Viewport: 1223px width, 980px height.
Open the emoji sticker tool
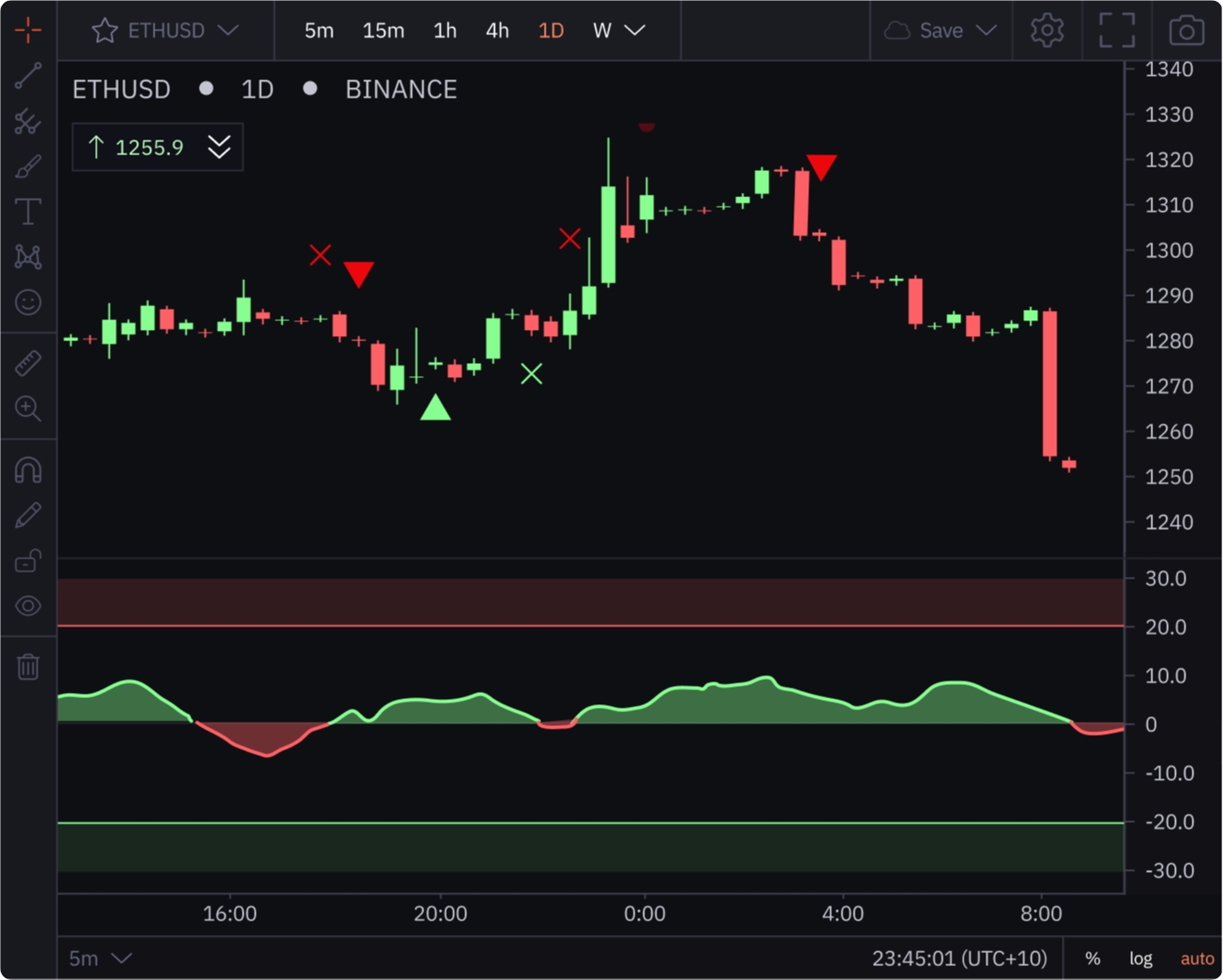point(28,302)
